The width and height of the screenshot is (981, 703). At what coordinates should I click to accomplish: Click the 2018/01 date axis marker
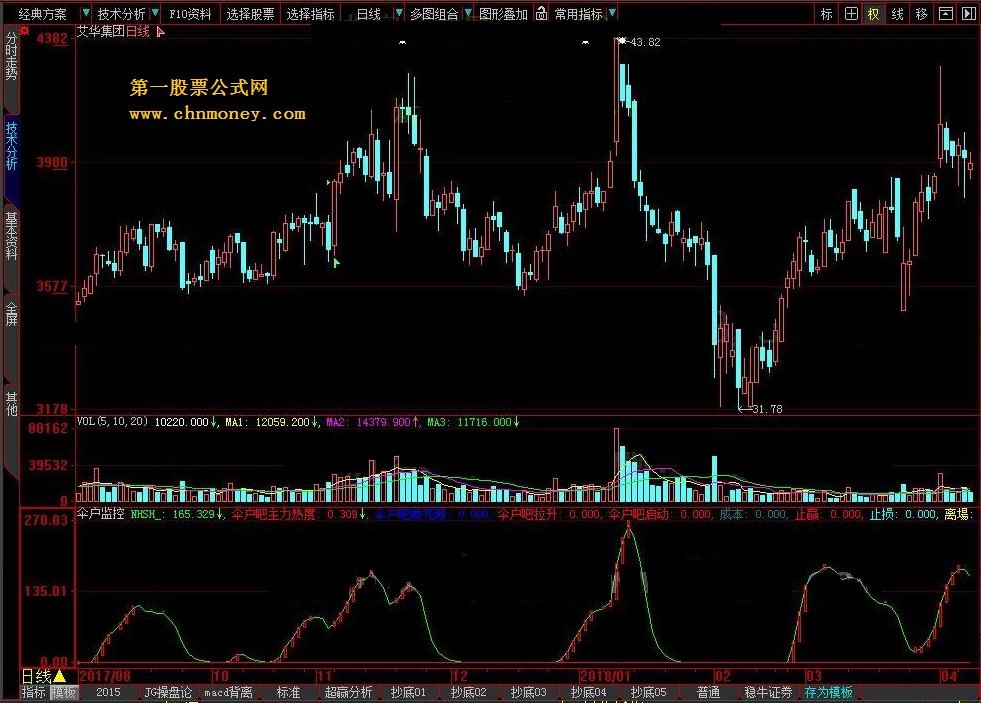pos(605,676)
